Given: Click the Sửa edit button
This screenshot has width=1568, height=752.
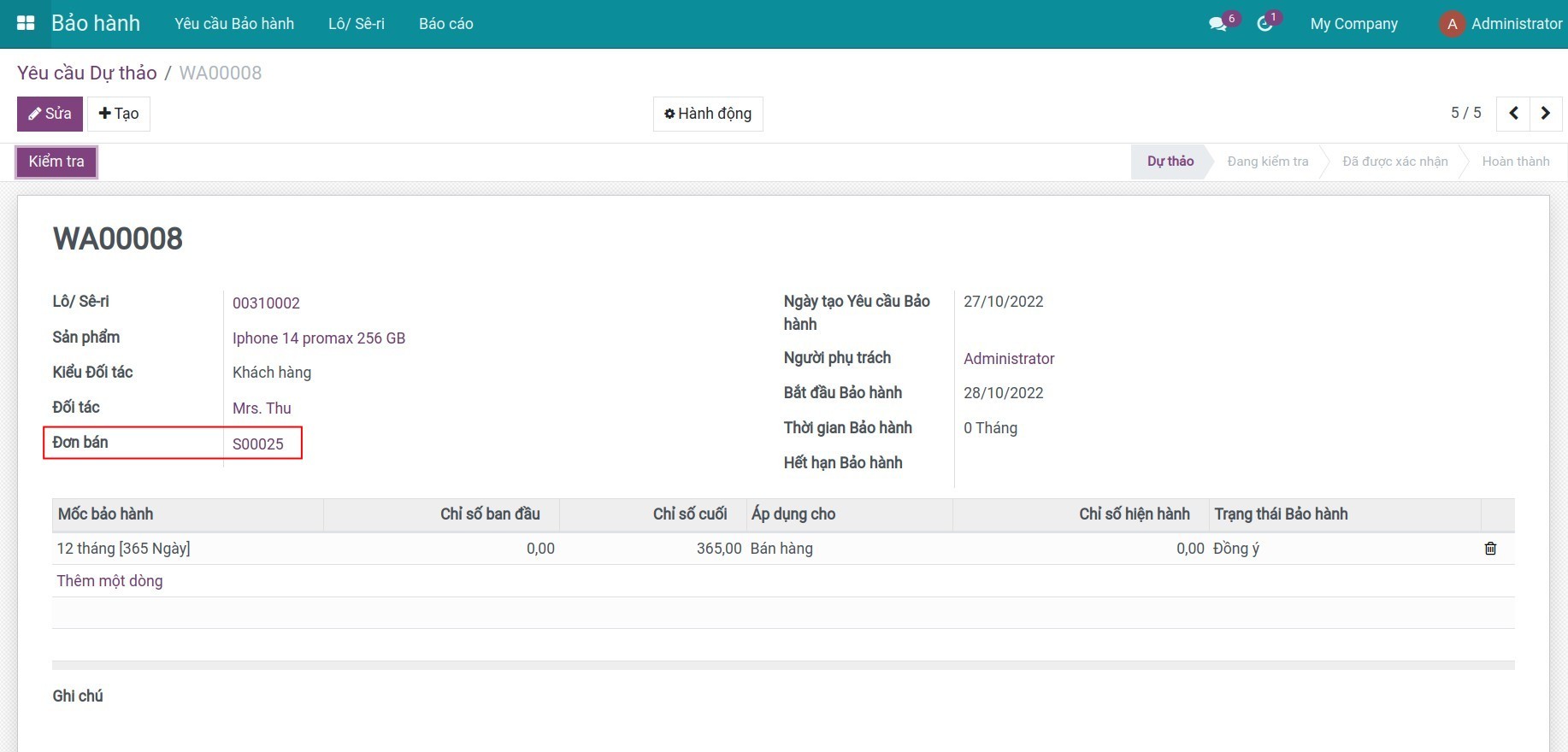Looking at the screenshot, I should [50, 114].
